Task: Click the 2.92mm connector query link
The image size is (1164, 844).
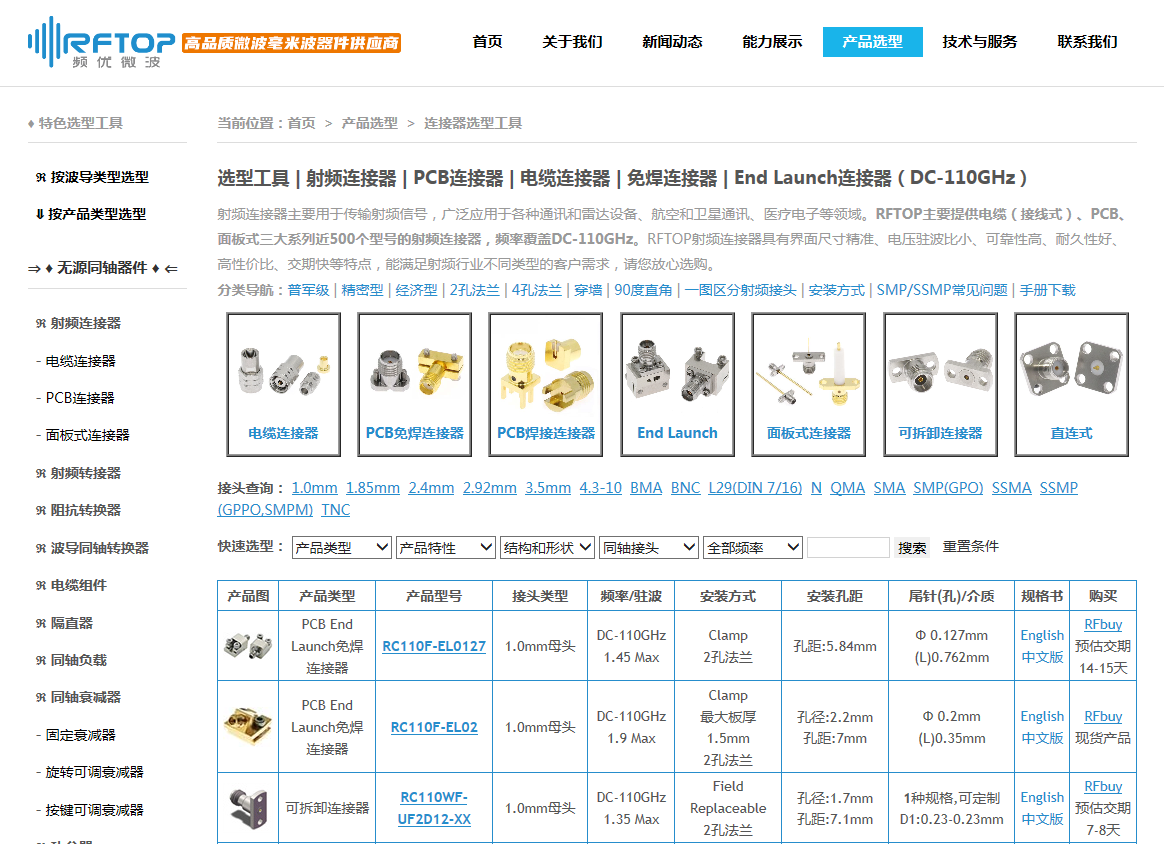Action: pyautogui.click(x=489, y=488)
